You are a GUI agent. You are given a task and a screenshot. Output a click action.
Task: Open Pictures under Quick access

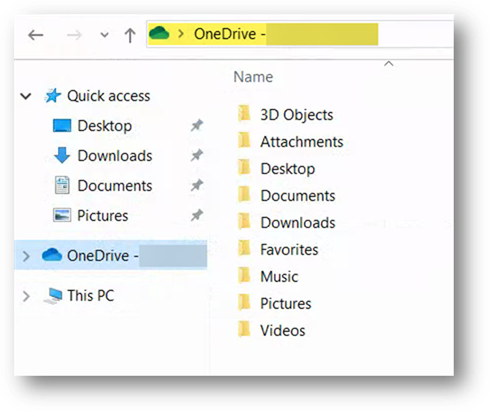pos(103,216)
